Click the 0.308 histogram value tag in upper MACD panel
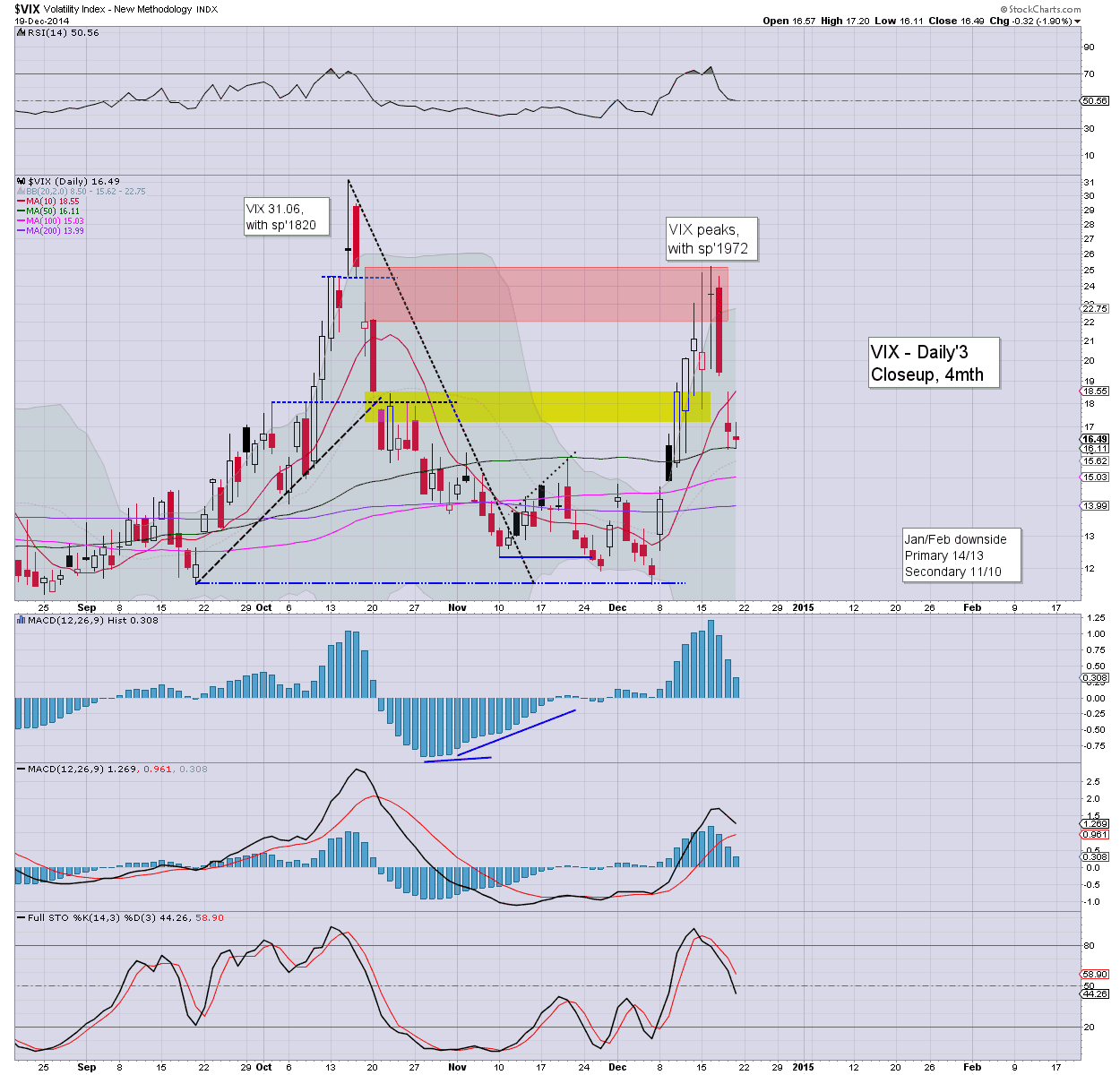Viewport: 1120px width, 1075px height. tap(1095, 678)
